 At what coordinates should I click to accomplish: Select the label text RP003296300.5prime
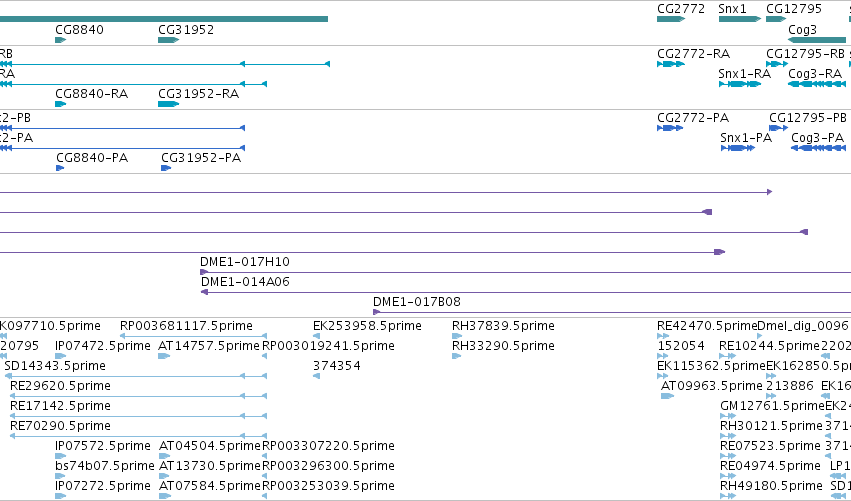tap(328, 466)
